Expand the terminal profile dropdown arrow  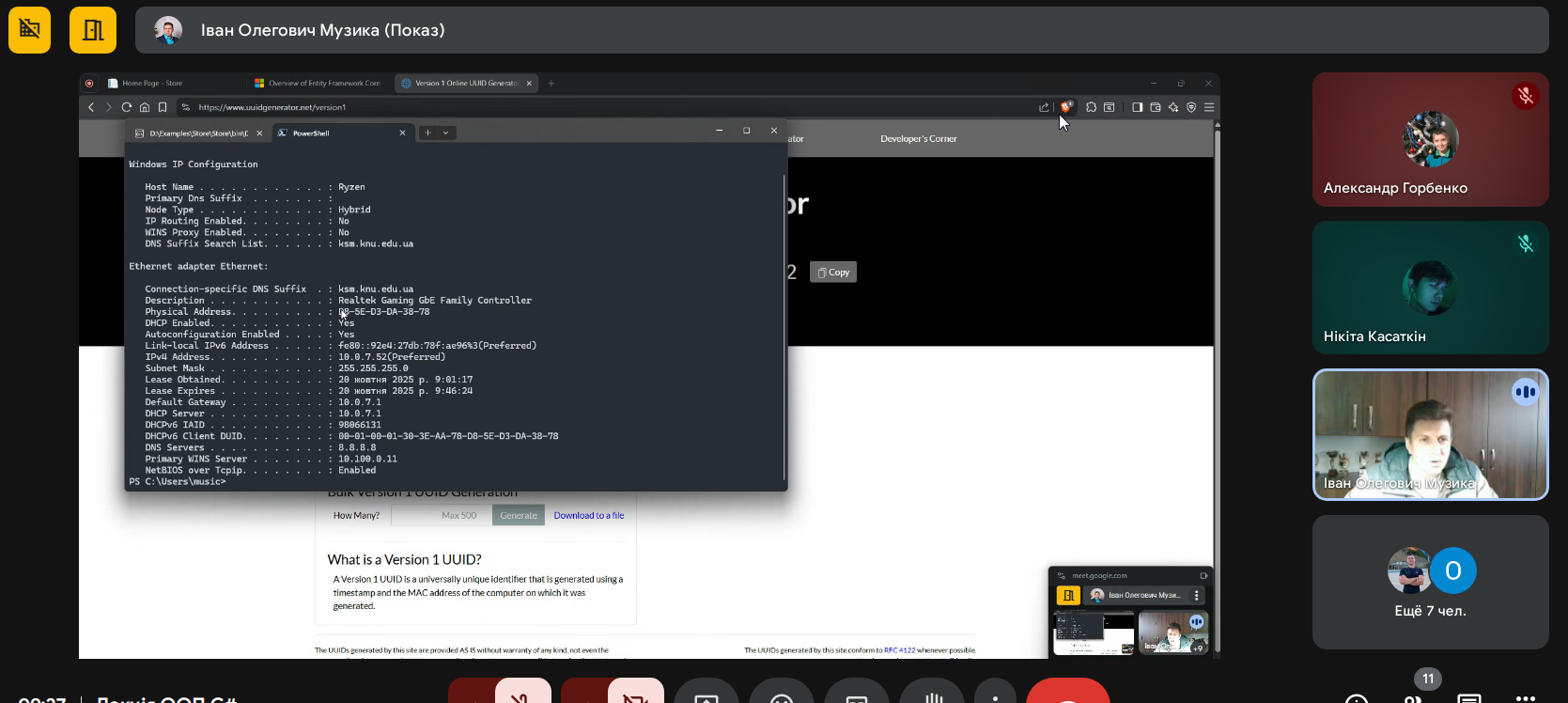pyautogui.click(x=446, y=133)
